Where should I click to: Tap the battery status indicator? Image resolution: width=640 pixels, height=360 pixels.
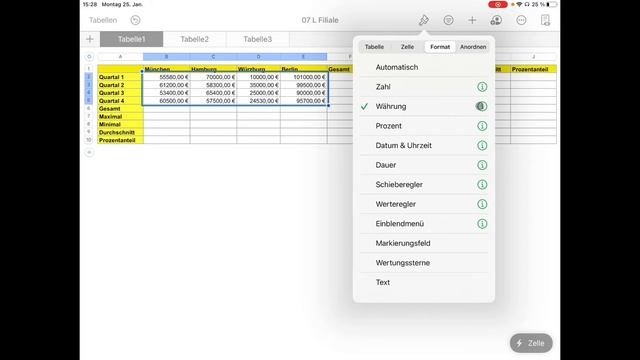(x=551, y=4)
